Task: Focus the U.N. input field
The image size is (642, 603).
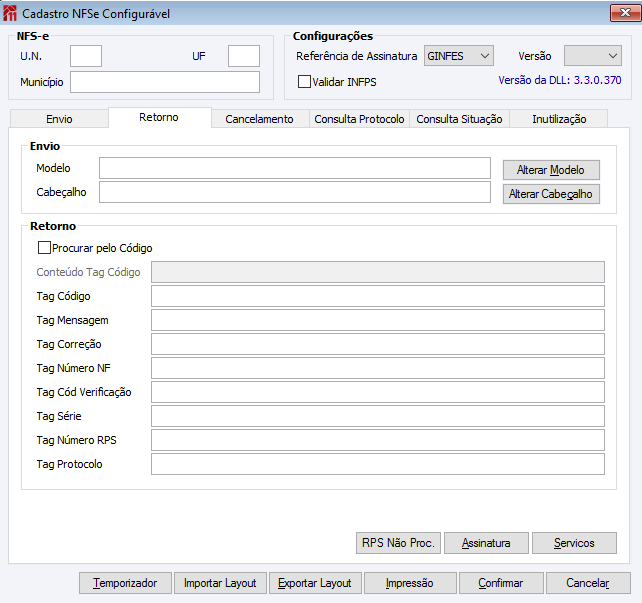Action: pyautogui.click(x=86, y=56)
